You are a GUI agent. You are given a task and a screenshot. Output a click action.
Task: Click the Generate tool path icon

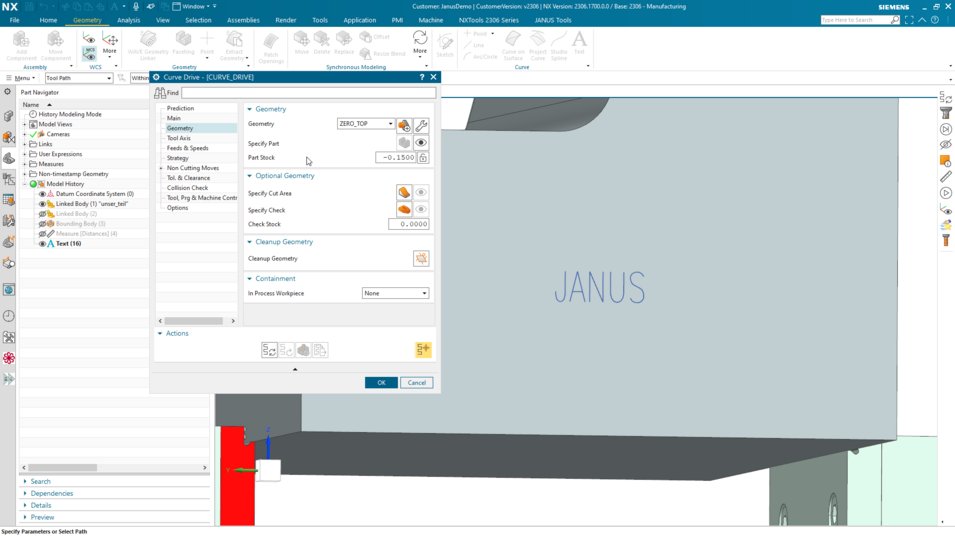coord(269,350)
